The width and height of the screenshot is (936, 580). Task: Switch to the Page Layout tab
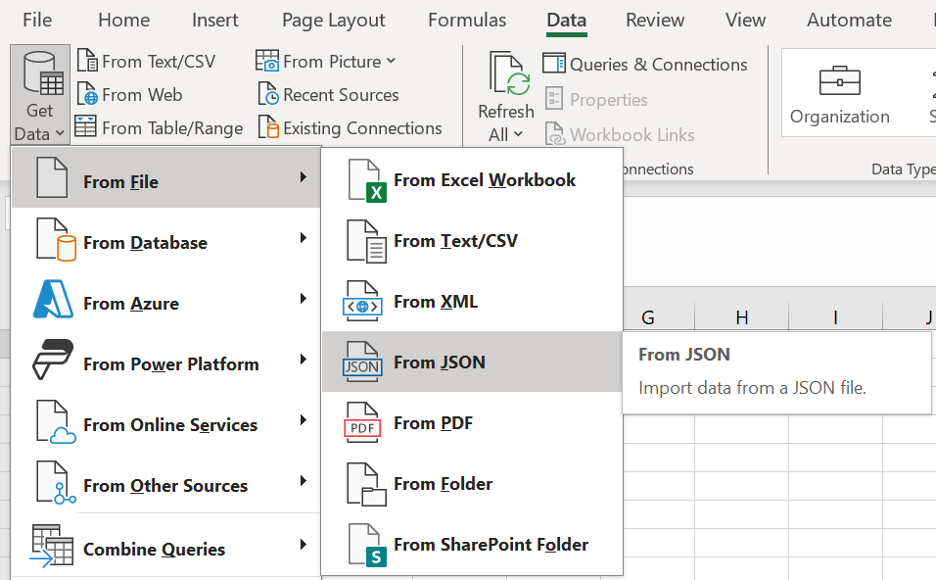click(333, 20)
